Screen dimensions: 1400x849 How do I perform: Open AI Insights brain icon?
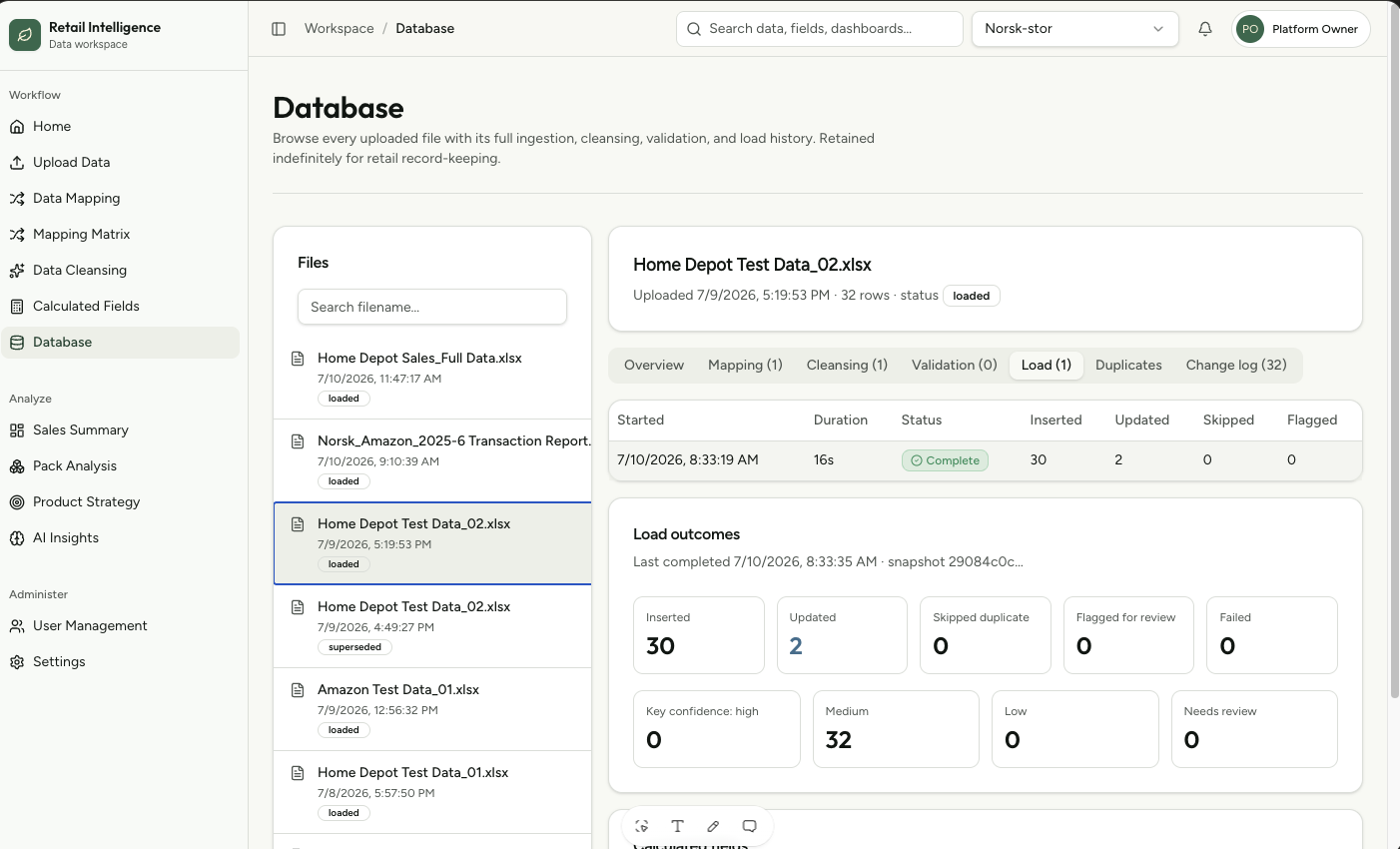(x=17, y=538)
